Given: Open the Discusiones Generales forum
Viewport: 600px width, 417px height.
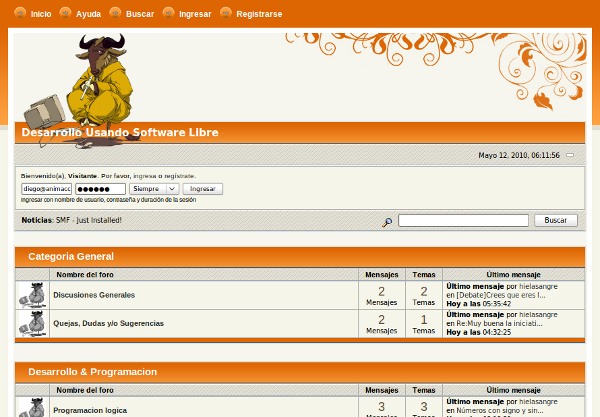Looking at the screenshot, I should [94, 295].
